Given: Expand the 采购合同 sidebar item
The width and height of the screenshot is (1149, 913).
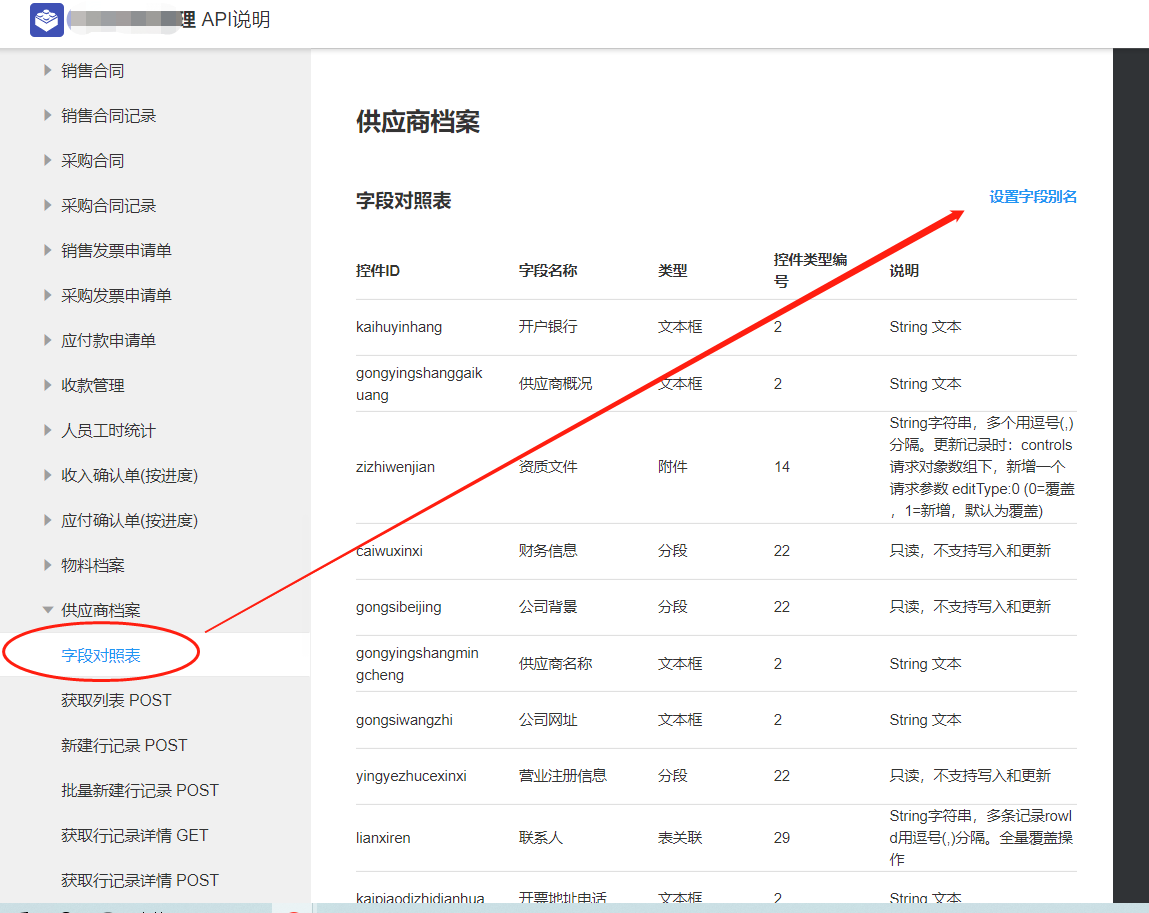Looking at the screenshot, I should pos(47,161).
